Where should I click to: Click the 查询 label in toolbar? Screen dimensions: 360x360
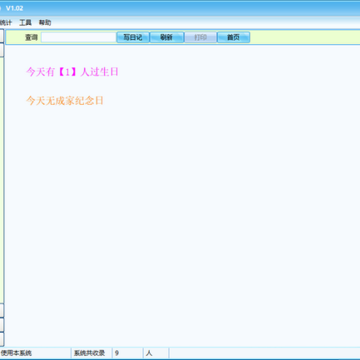click(x=31, y=37)
